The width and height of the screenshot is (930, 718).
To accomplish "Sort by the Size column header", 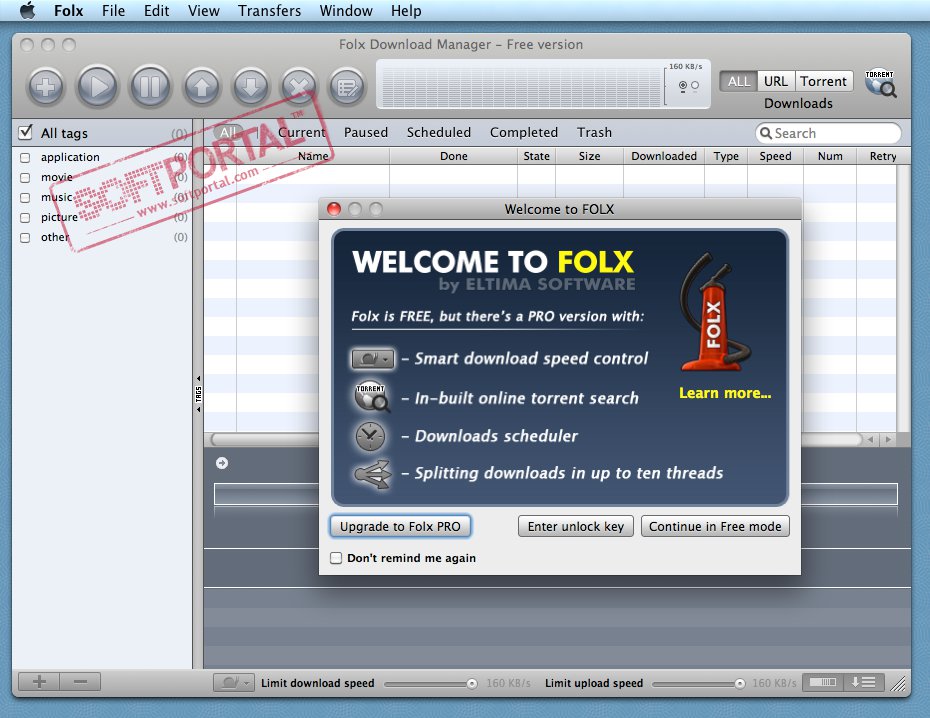I will pos(589,156).
